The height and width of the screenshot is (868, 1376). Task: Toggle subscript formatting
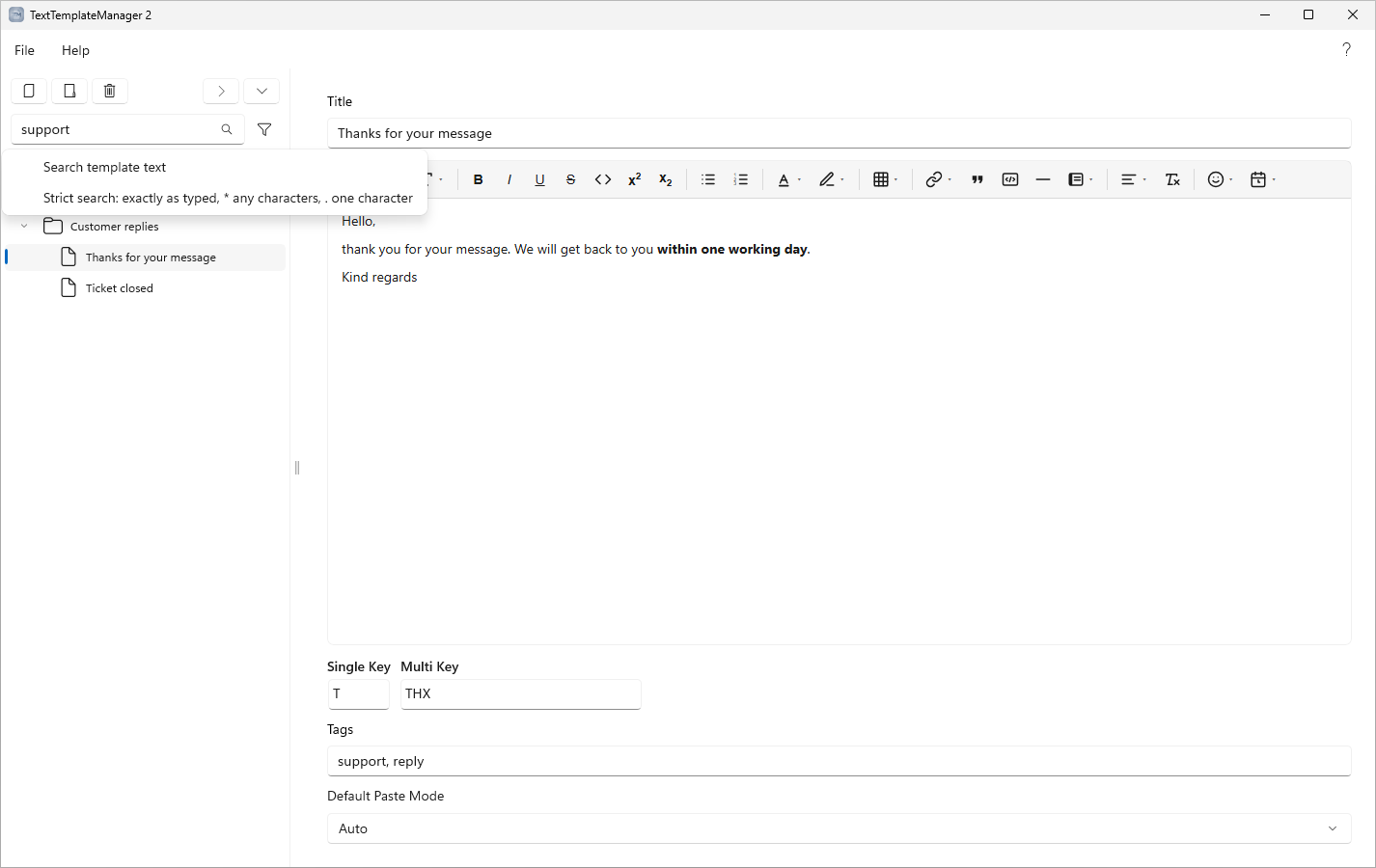point(665,179)
